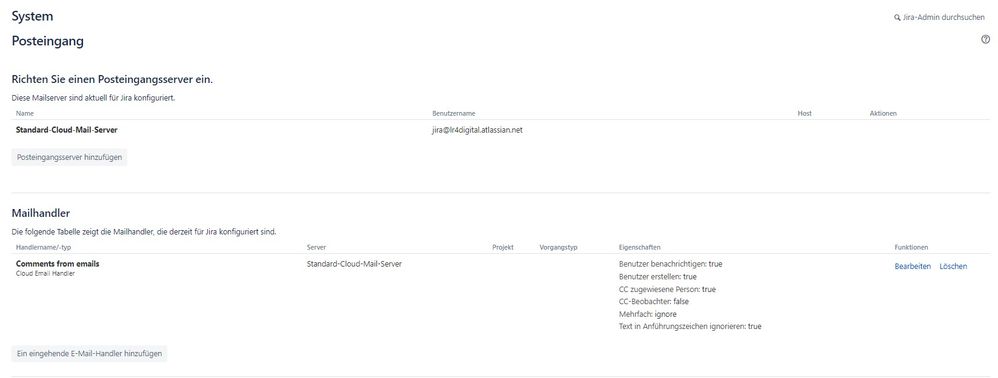Click the search magnifier icon
998x378 pixels.
pyautogui.click(x=897, y=18)
